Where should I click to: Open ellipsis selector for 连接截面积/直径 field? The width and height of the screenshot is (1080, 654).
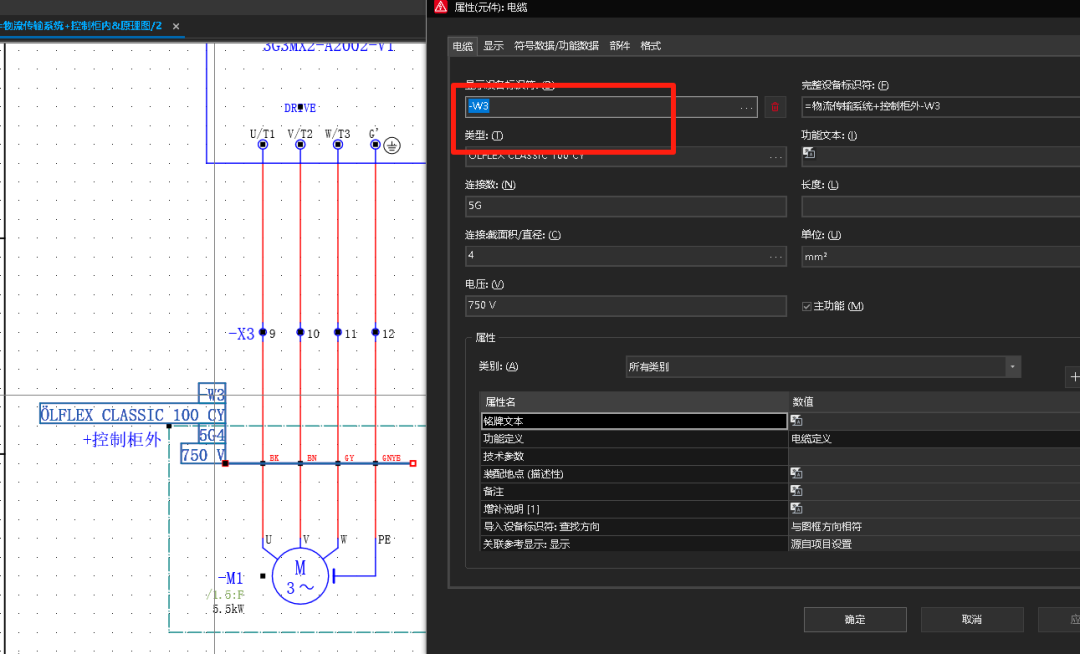[x=775, y=257]
